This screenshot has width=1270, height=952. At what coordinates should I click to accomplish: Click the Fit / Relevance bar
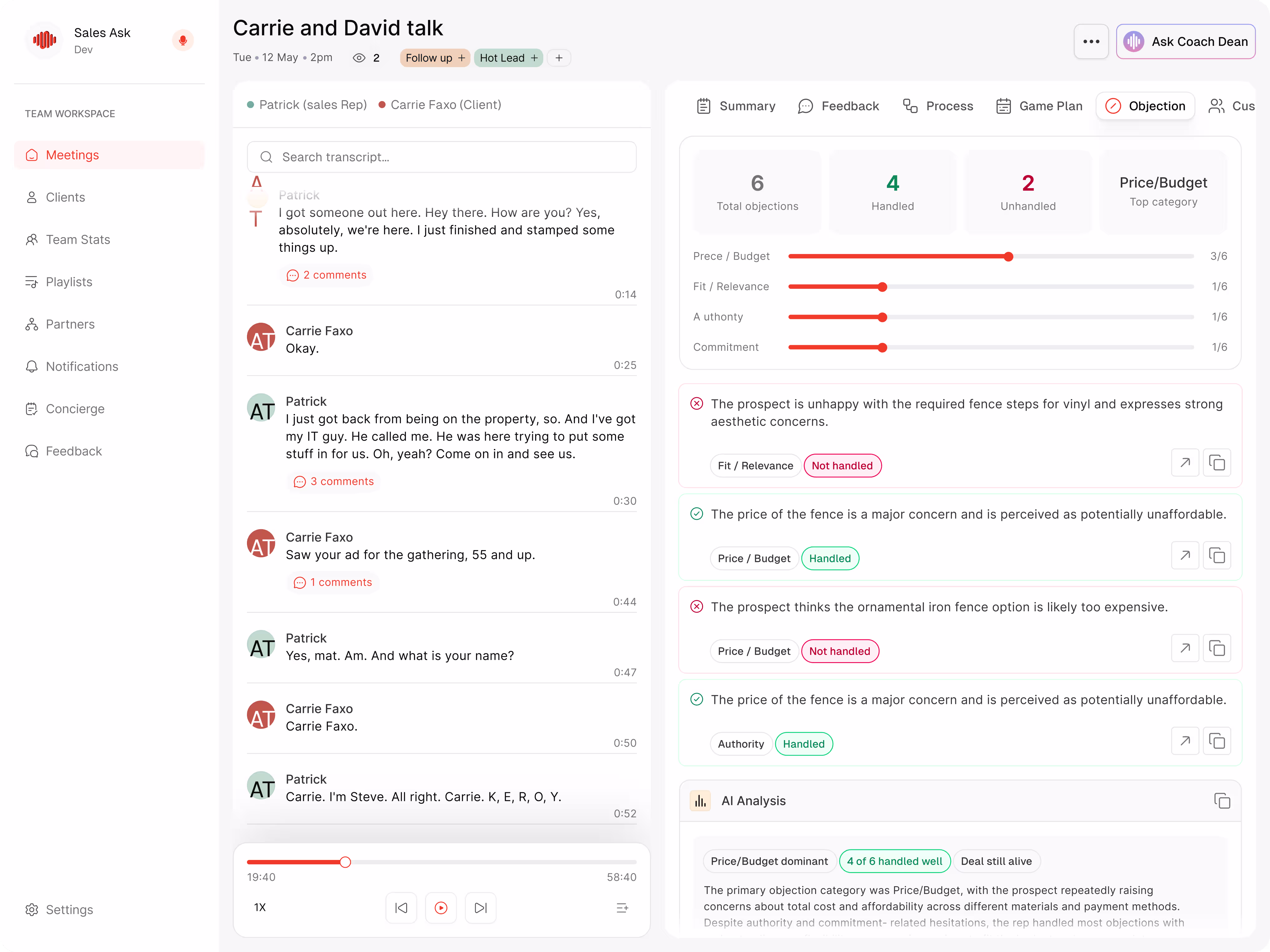coord(991,287)
